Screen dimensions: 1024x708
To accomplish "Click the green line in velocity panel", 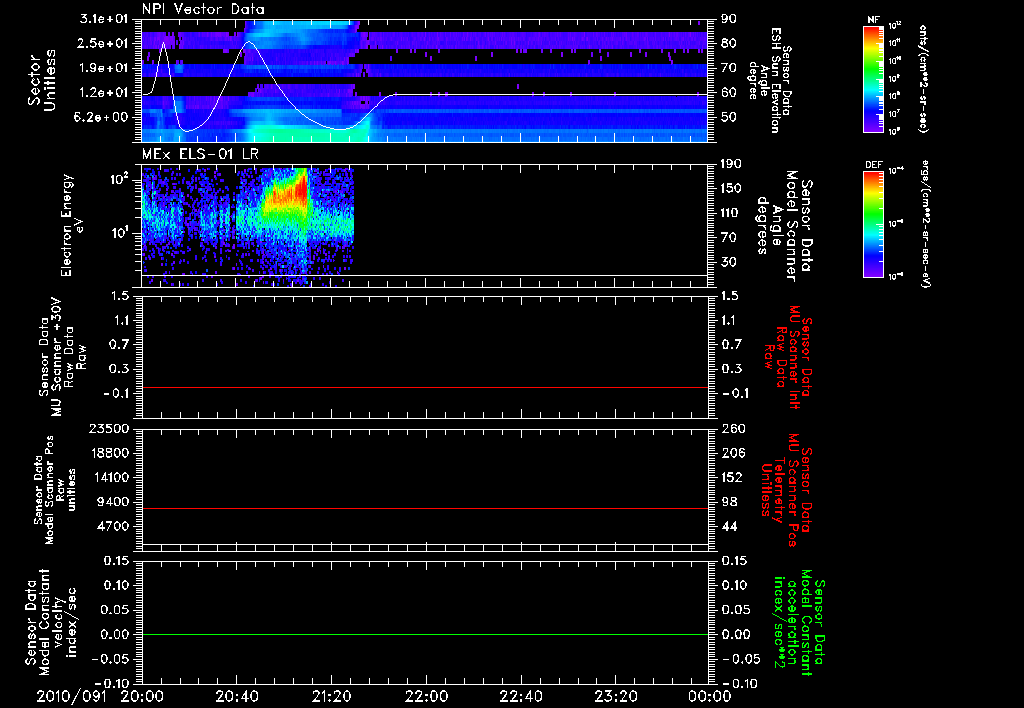I will (x=425, y=634).
